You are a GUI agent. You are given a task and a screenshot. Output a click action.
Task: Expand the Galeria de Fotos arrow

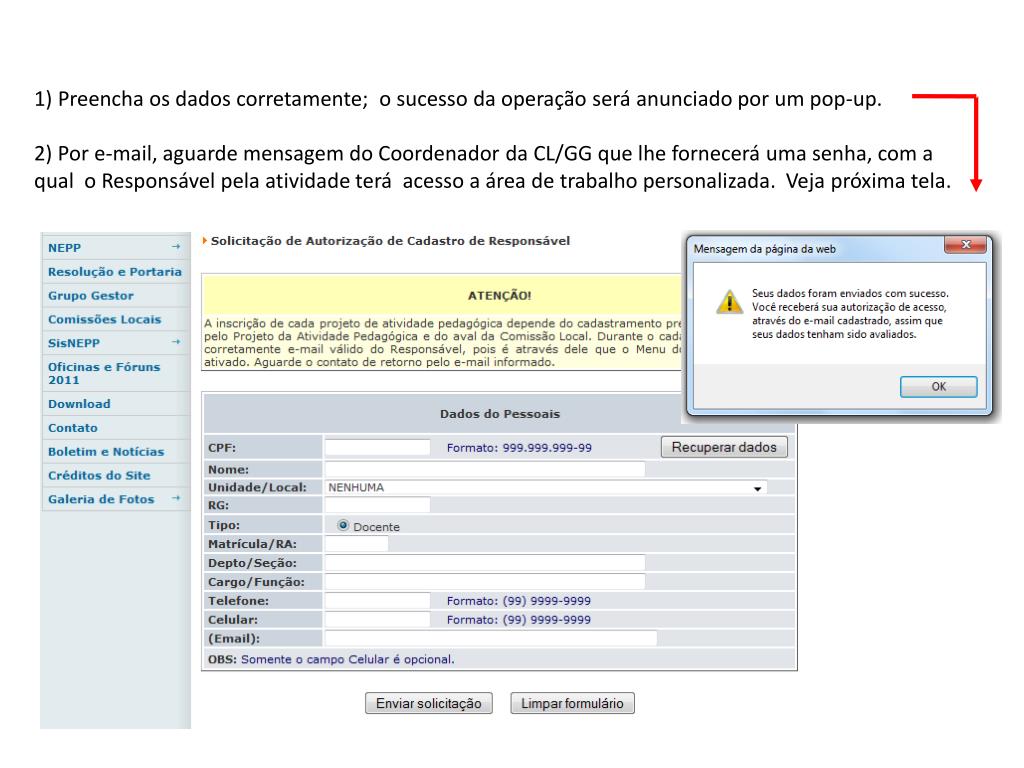176,498
